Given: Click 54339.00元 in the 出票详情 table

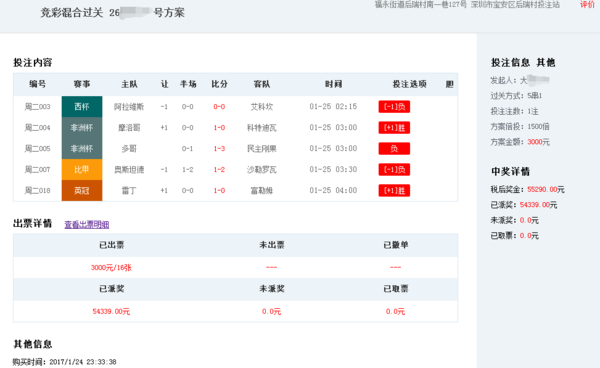Looking at the screenshot, I should click(x=111, y=312).
